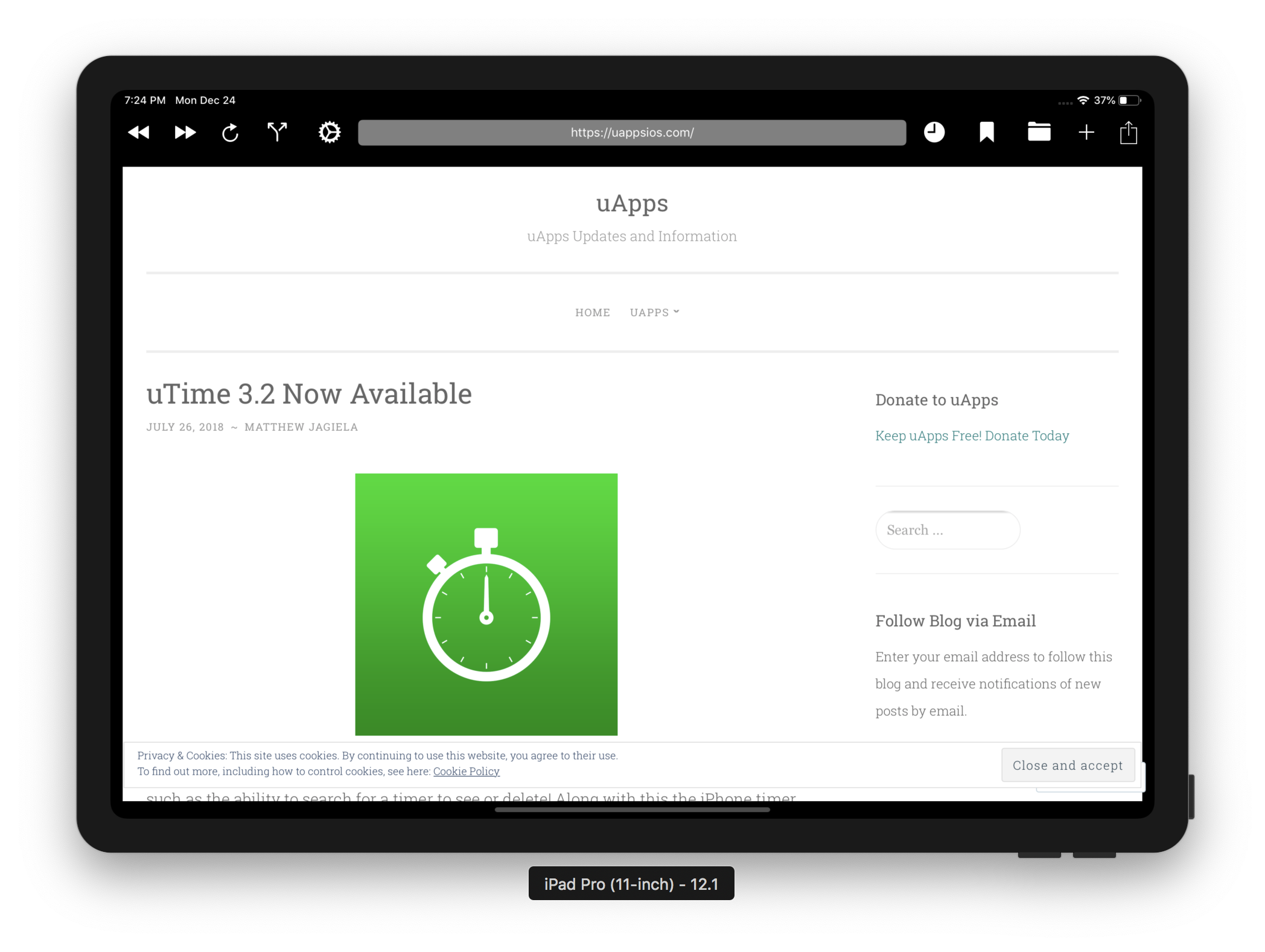Open the share sheet icon
The image size is (1265, 952).
[1129, 133]
